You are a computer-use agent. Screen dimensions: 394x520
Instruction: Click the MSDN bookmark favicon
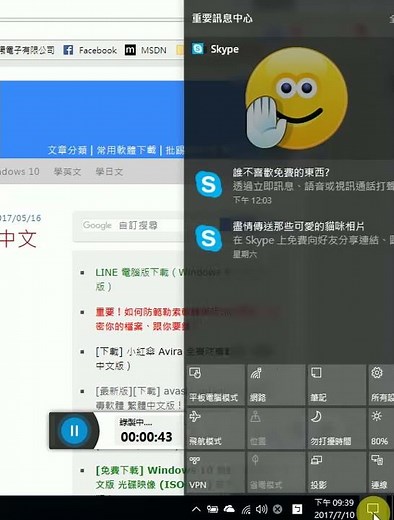point(130,50)
